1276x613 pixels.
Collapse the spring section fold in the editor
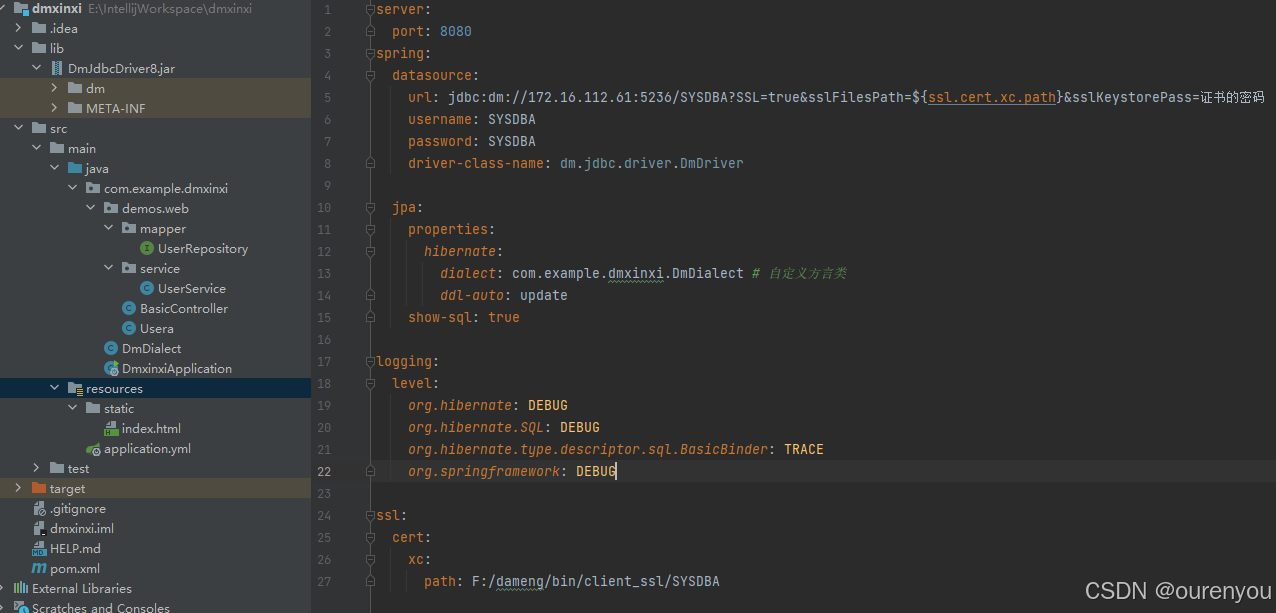tap(369, 52)
